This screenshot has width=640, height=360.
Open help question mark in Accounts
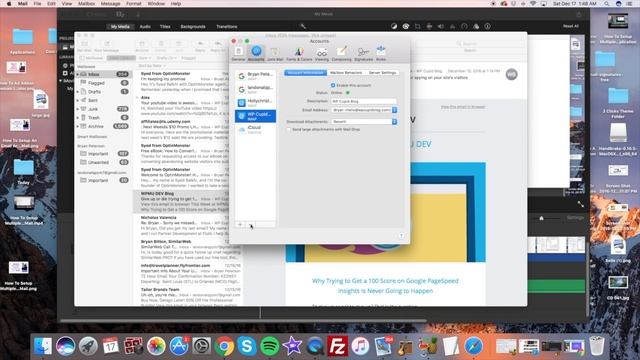click(401, 236)
